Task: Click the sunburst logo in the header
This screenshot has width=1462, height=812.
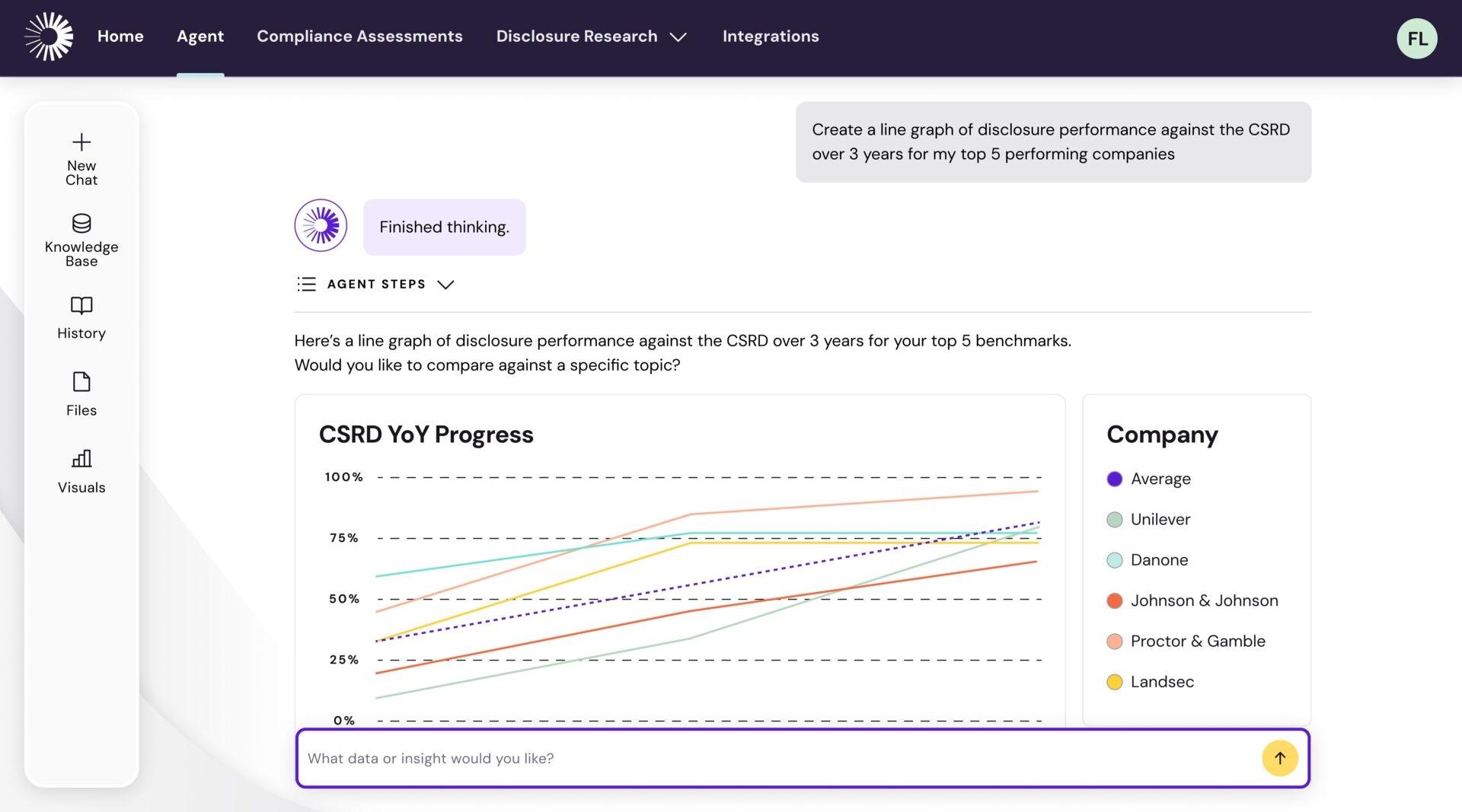Action: click(x=49, y=37)
